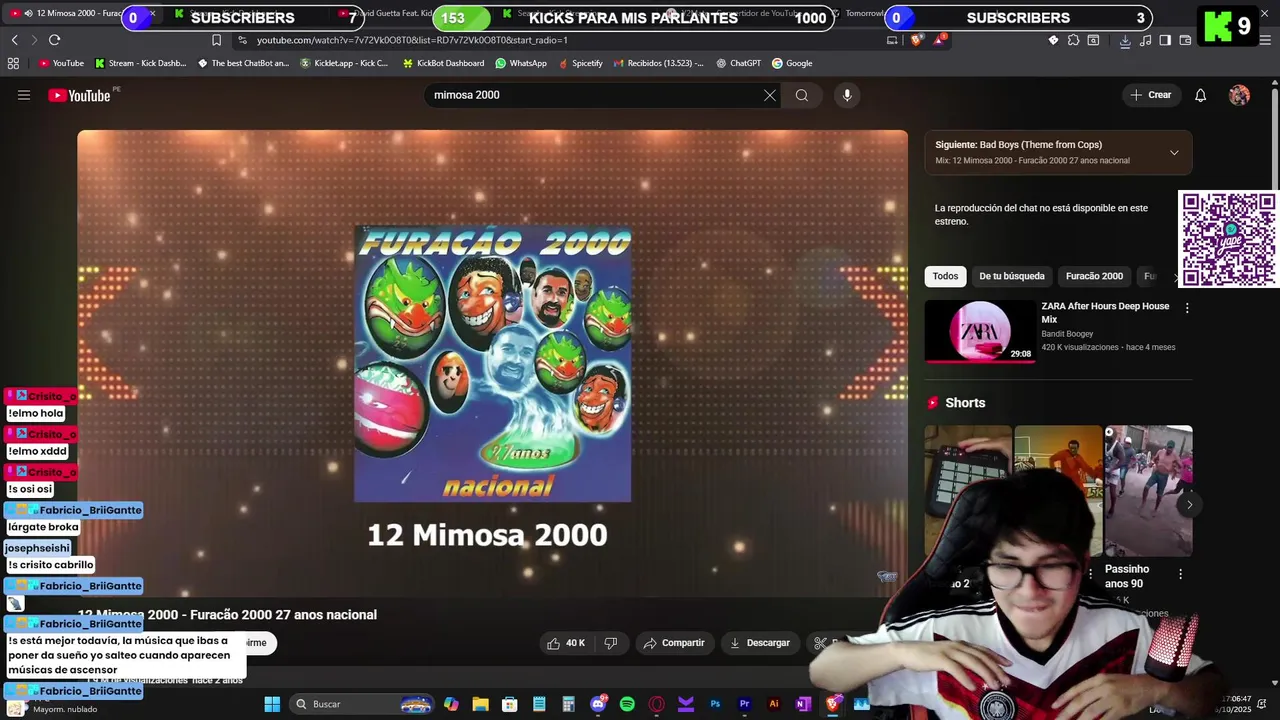Image resolution: width=1280 pixels, height=720 pixels.
Task: Open Illustrator from the taskbar
Action: pos(773,704)
